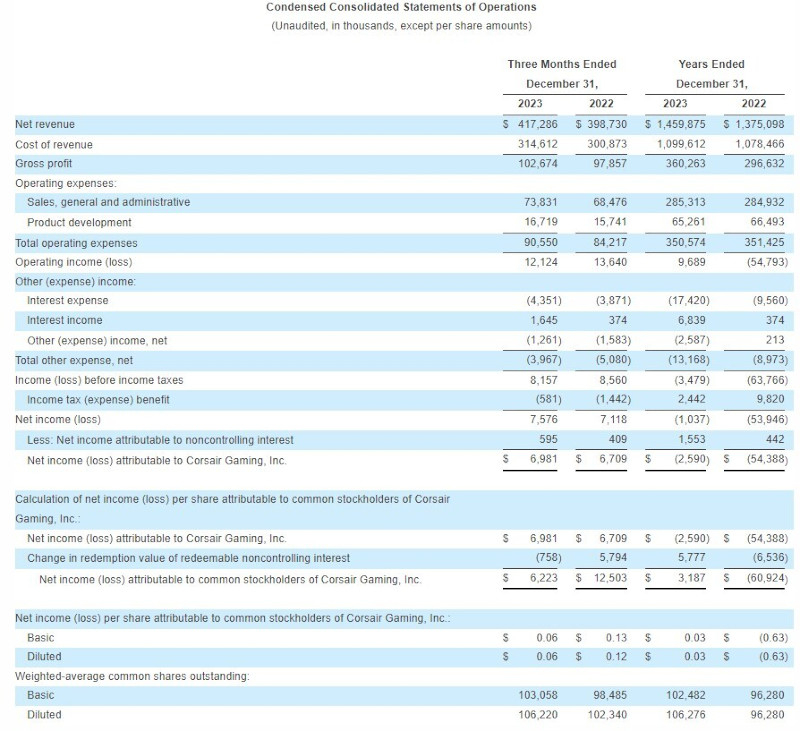Click the 1,459,875 net revenue value

point(680,124)
